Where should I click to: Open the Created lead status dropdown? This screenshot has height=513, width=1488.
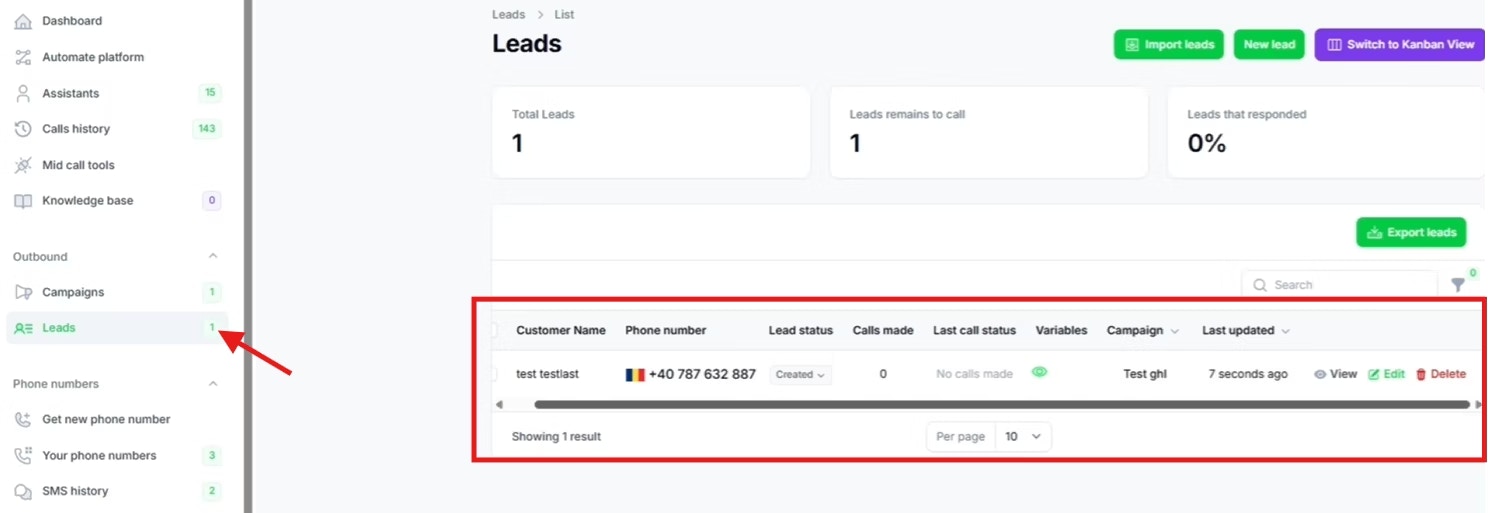[x=800, y=375]
